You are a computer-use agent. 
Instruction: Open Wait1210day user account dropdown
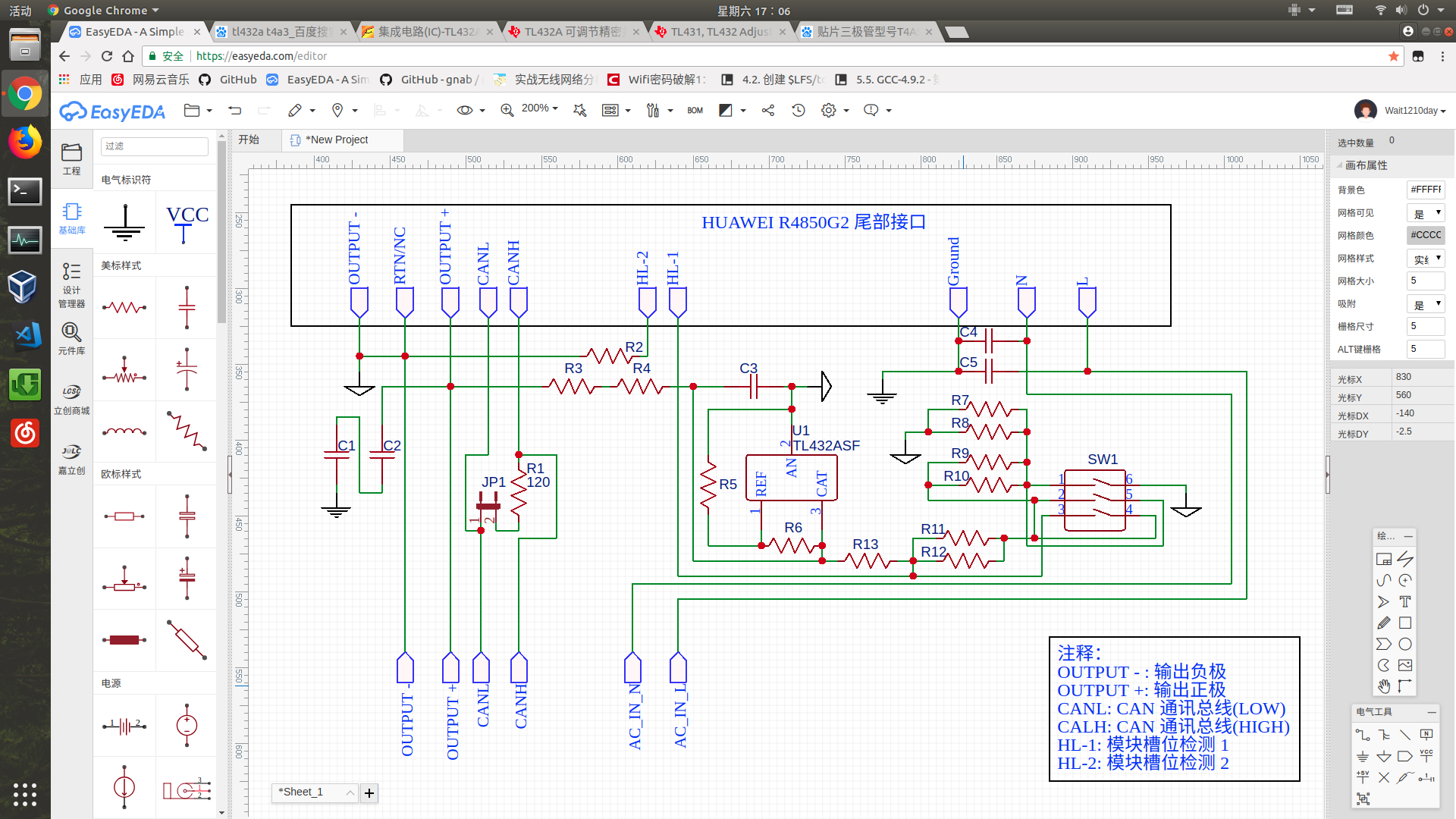pos(1414,111)
